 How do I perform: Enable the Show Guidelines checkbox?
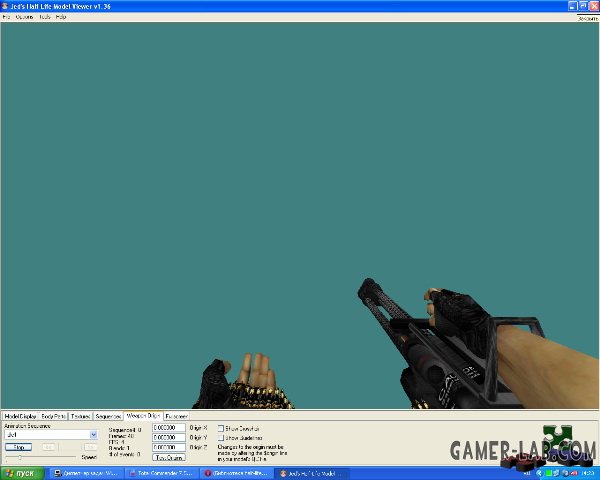(x=221, y=438)
